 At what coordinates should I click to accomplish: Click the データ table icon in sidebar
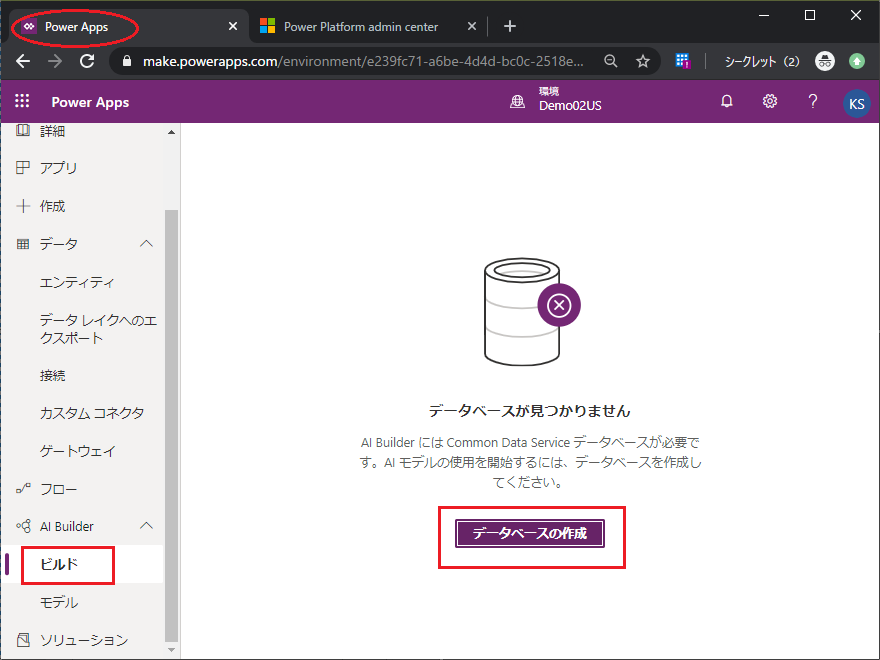coord(23,244)
